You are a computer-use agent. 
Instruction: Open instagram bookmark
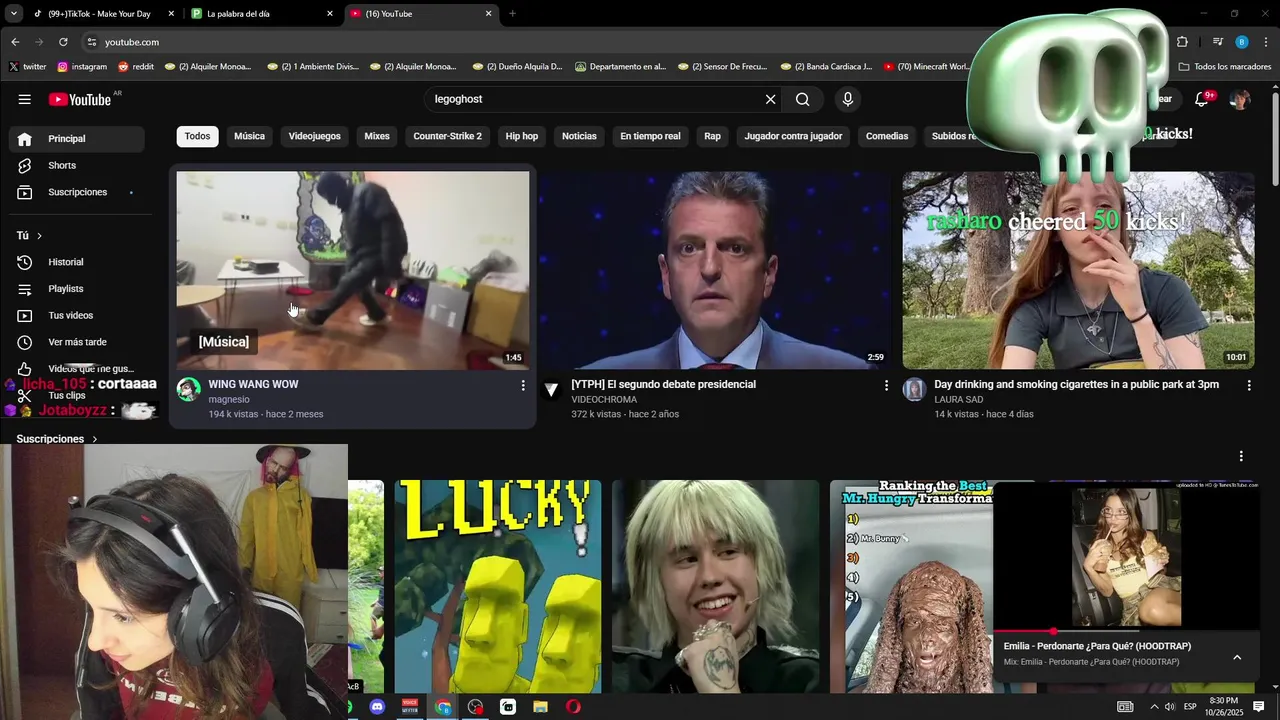click(x=82, y=67)
